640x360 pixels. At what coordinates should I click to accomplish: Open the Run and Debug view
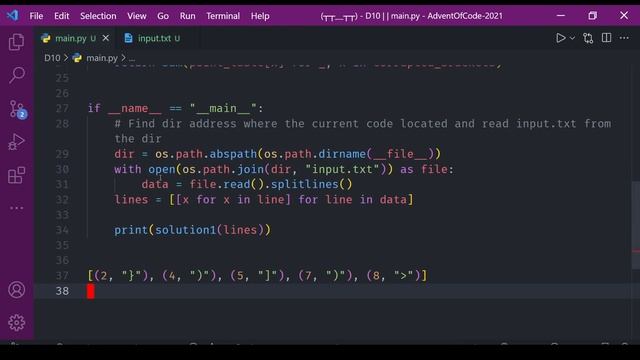click(16, 142)
